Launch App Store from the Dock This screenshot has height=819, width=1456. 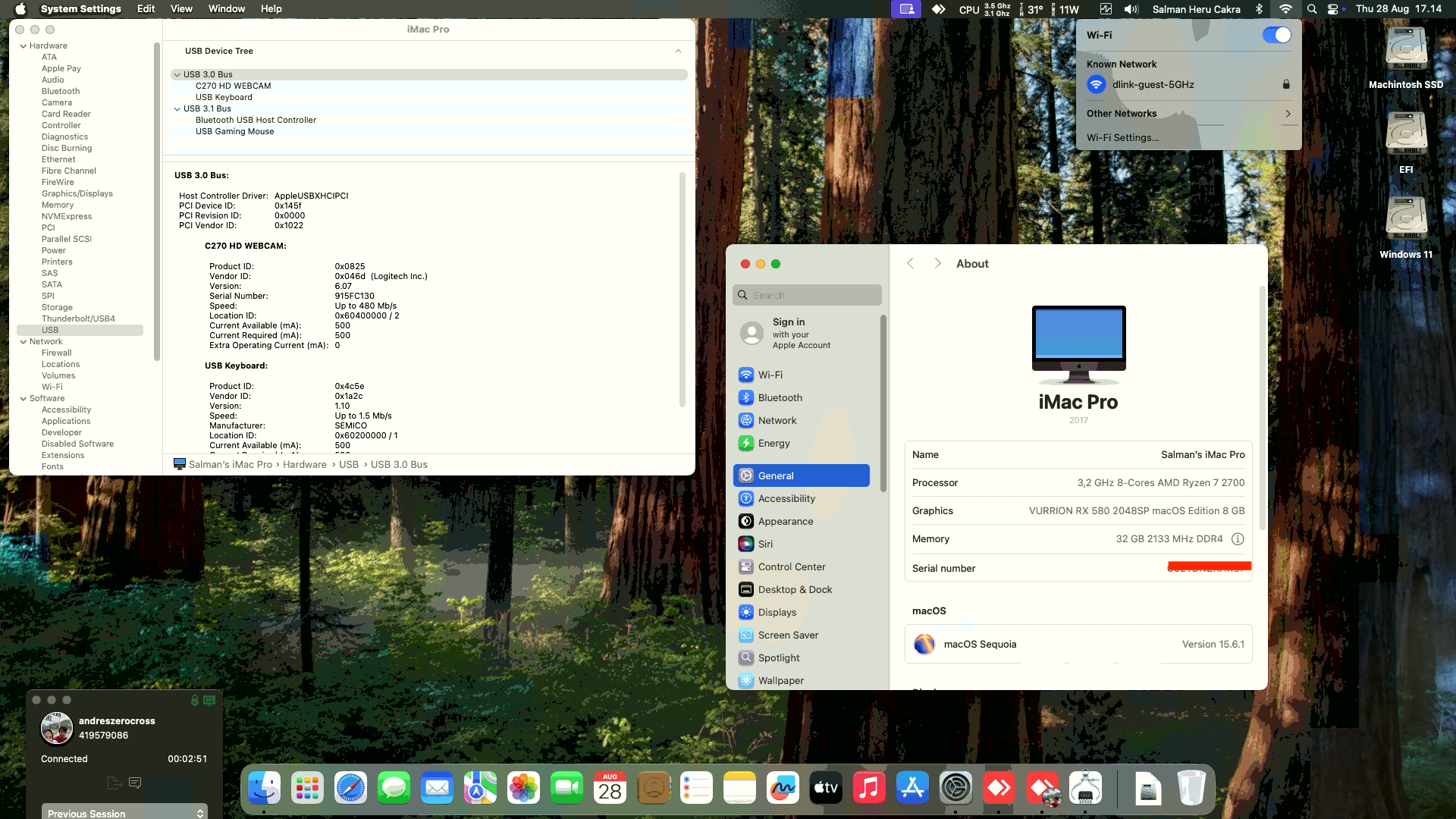pos(912,789)
